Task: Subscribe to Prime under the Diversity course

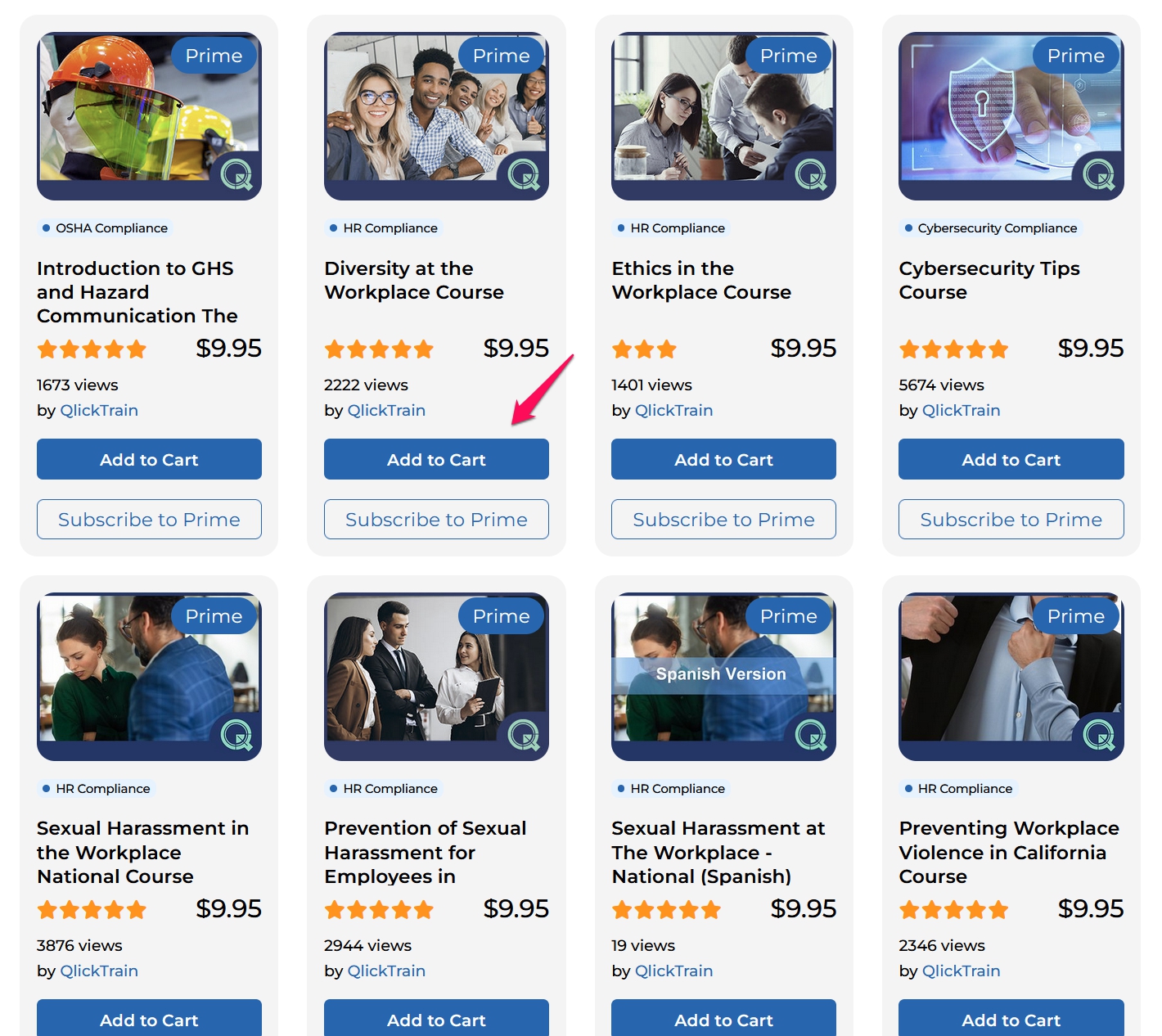Action: click(x=436, y=520)
